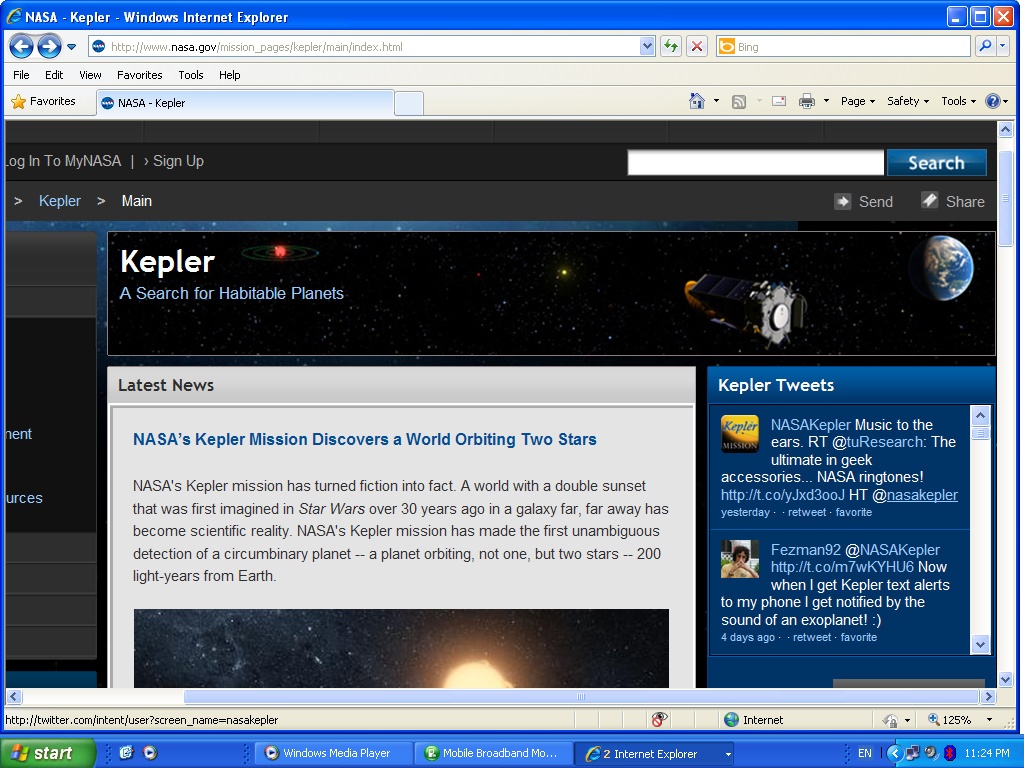Click the Log In To MyNASA link

pyautogui.click(x=63, y=161)
